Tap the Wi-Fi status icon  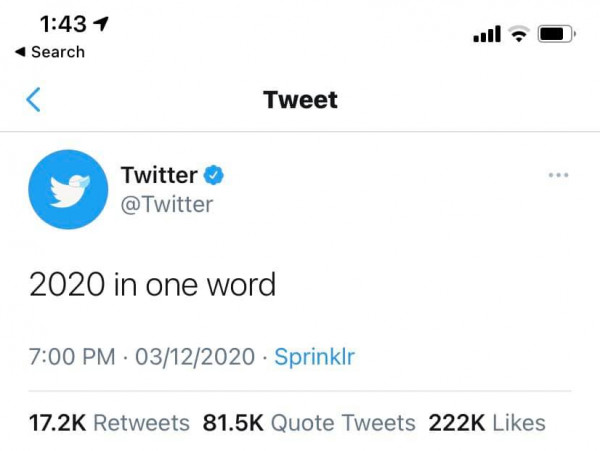click(518, 34)
